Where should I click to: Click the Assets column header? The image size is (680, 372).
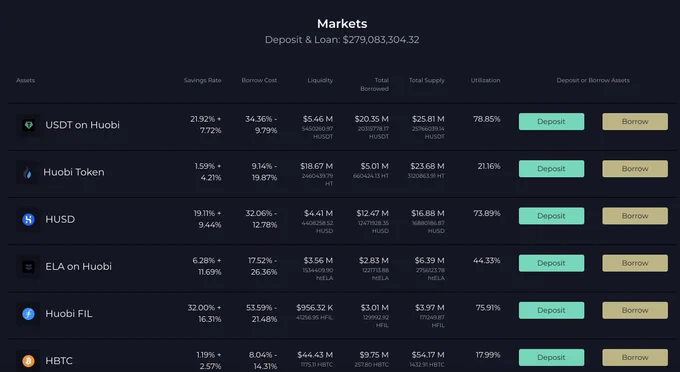pos(26,80)
